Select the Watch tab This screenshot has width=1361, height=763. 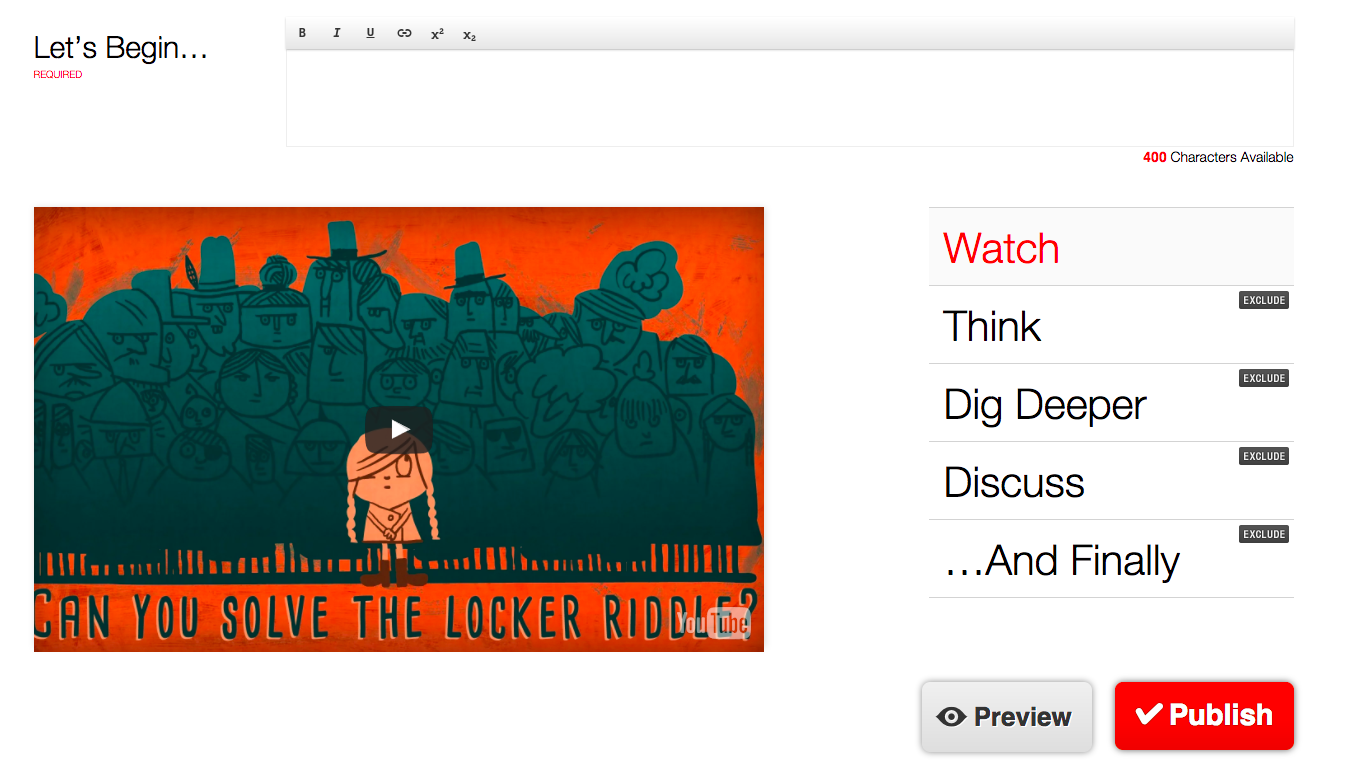(1111, 247)
